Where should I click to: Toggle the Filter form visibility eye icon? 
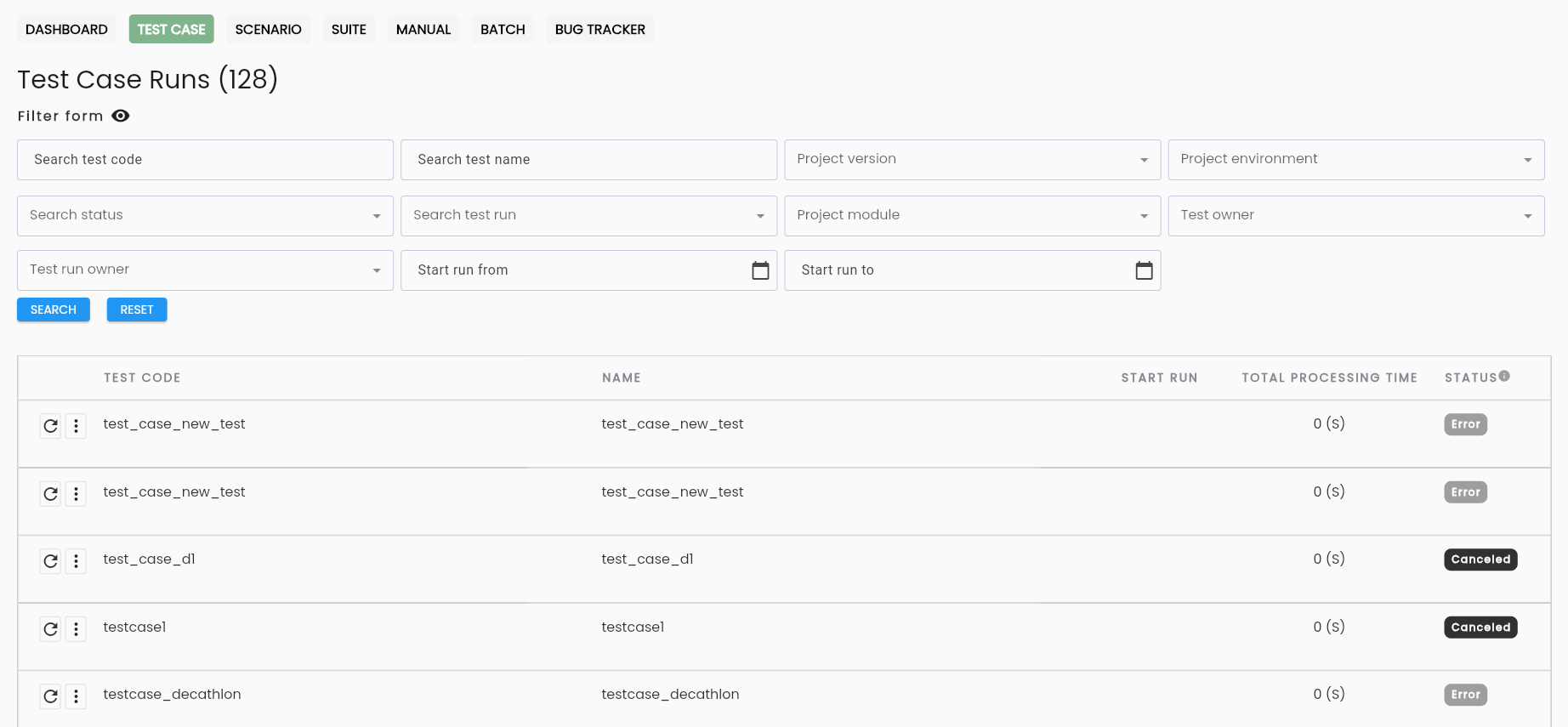(121, 116)
